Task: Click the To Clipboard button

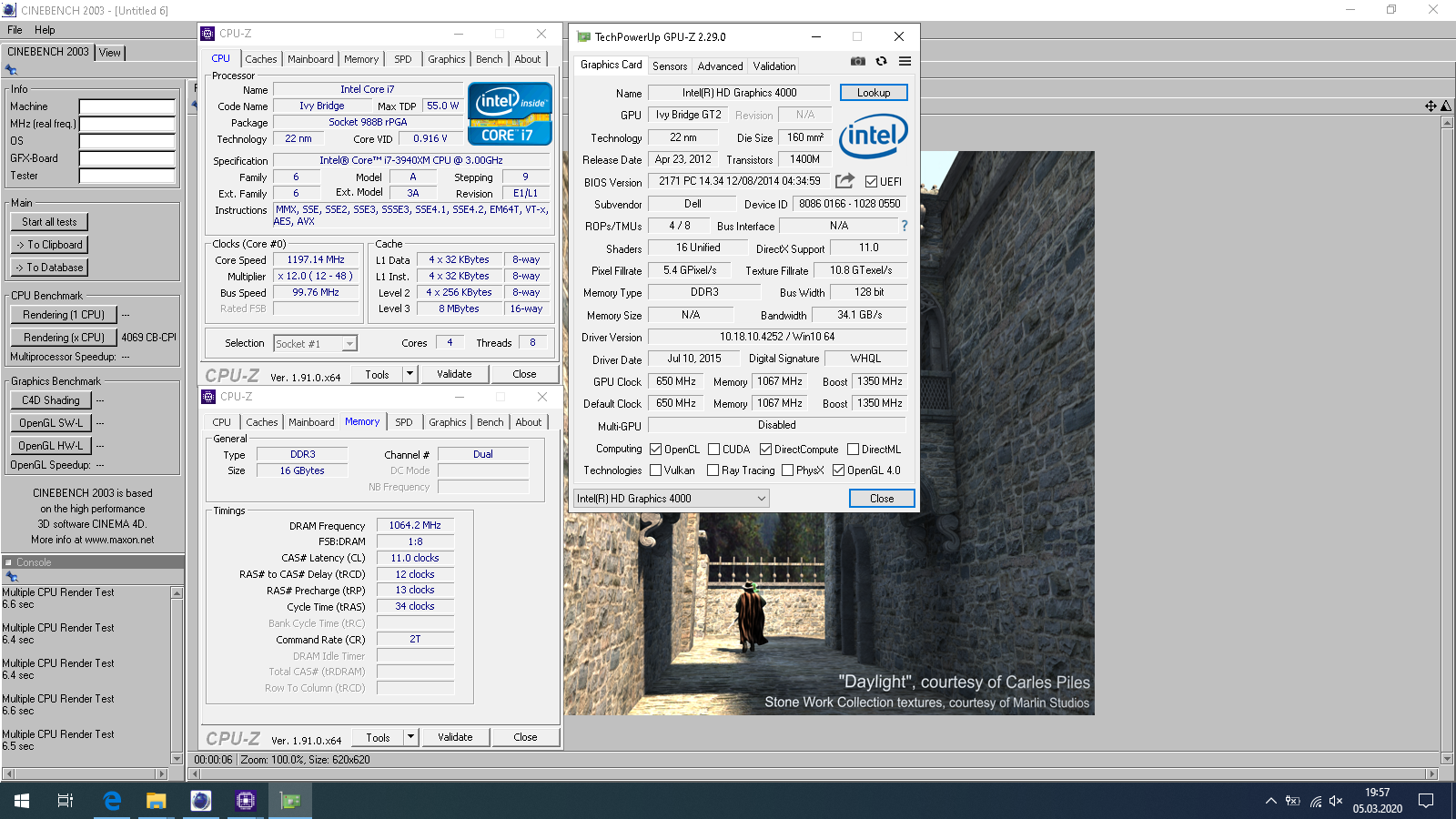Action: [49, 245]
